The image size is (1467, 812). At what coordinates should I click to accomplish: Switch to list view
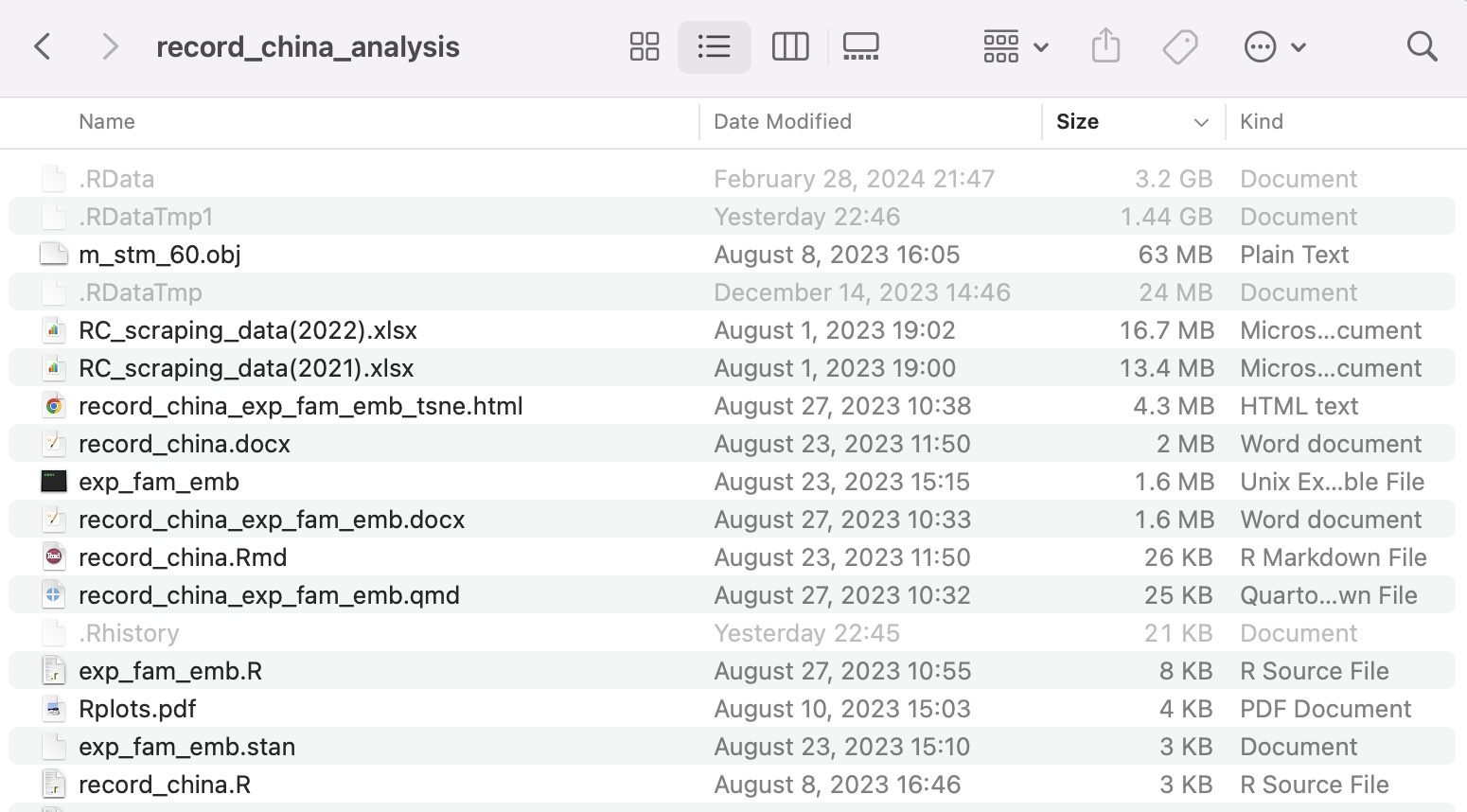coord(714,46)
